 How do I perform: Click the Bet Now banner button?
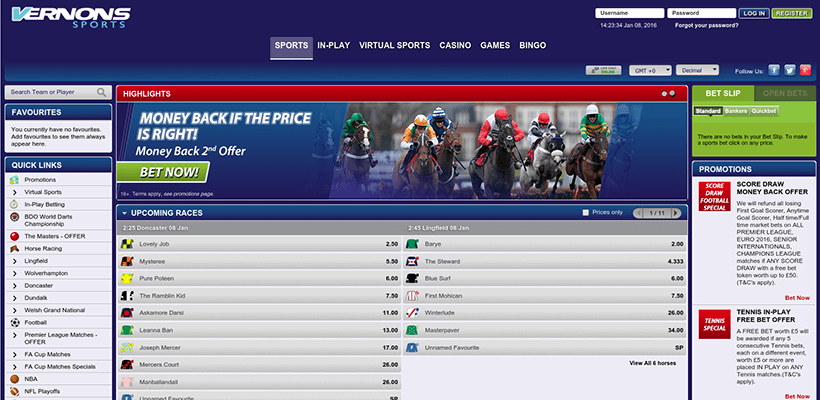163,173
